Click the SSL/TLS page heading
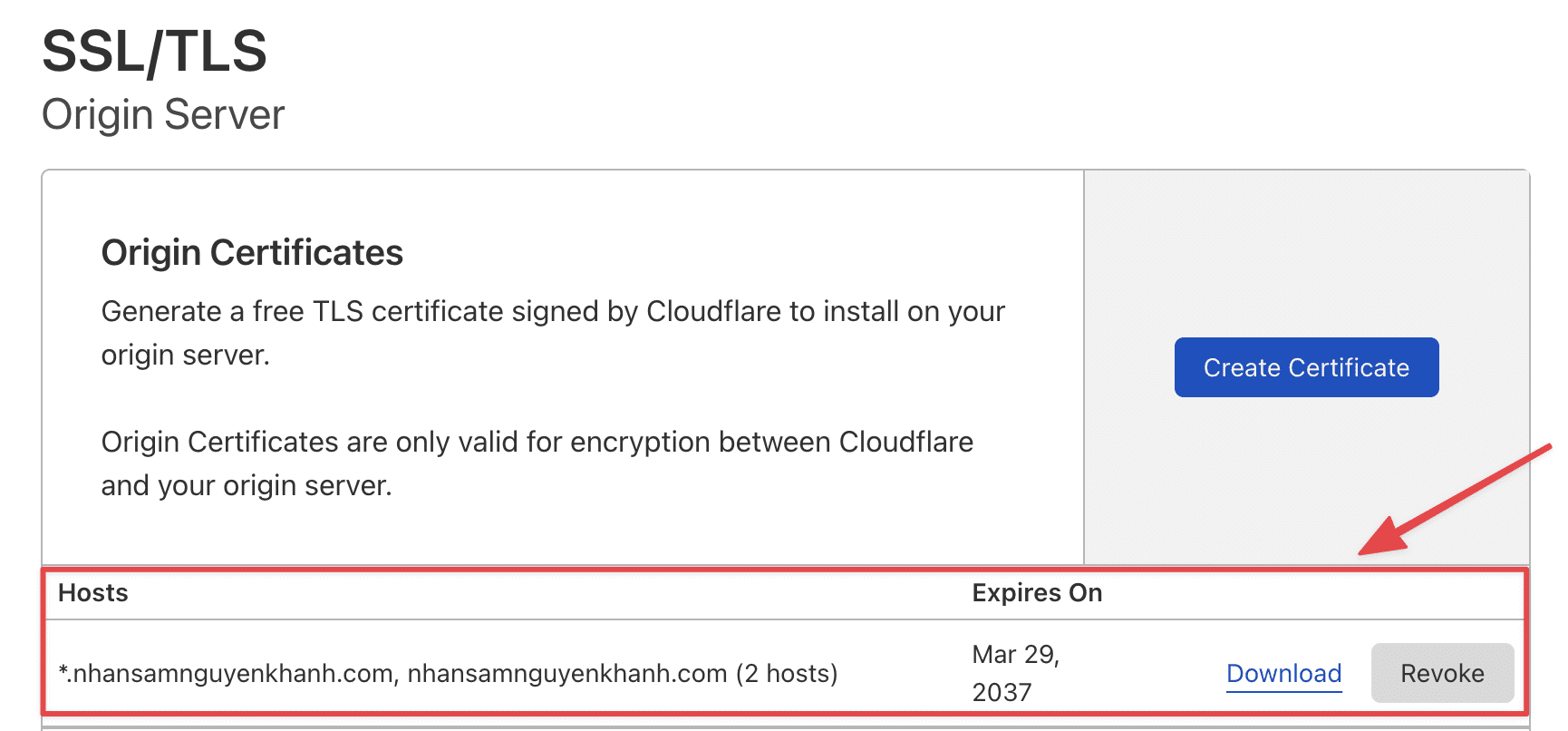Screen dimensions: 1568x731 [155, 52]
